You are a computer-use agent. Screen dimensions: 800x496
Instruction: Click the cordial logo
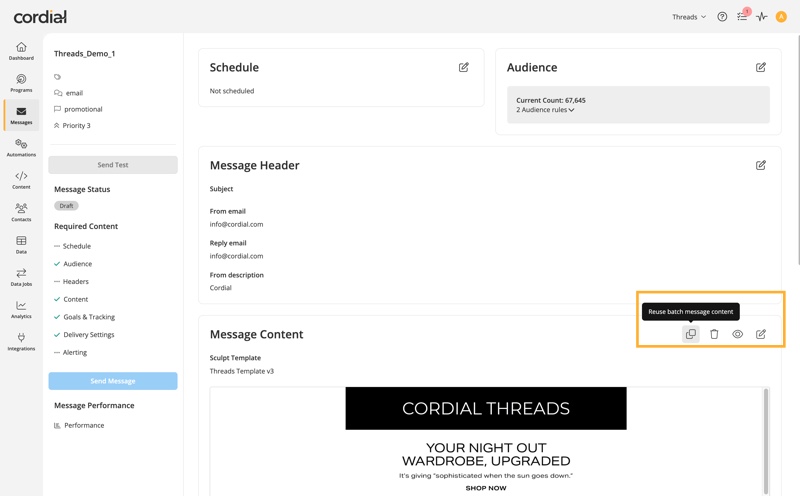(40, 17)
